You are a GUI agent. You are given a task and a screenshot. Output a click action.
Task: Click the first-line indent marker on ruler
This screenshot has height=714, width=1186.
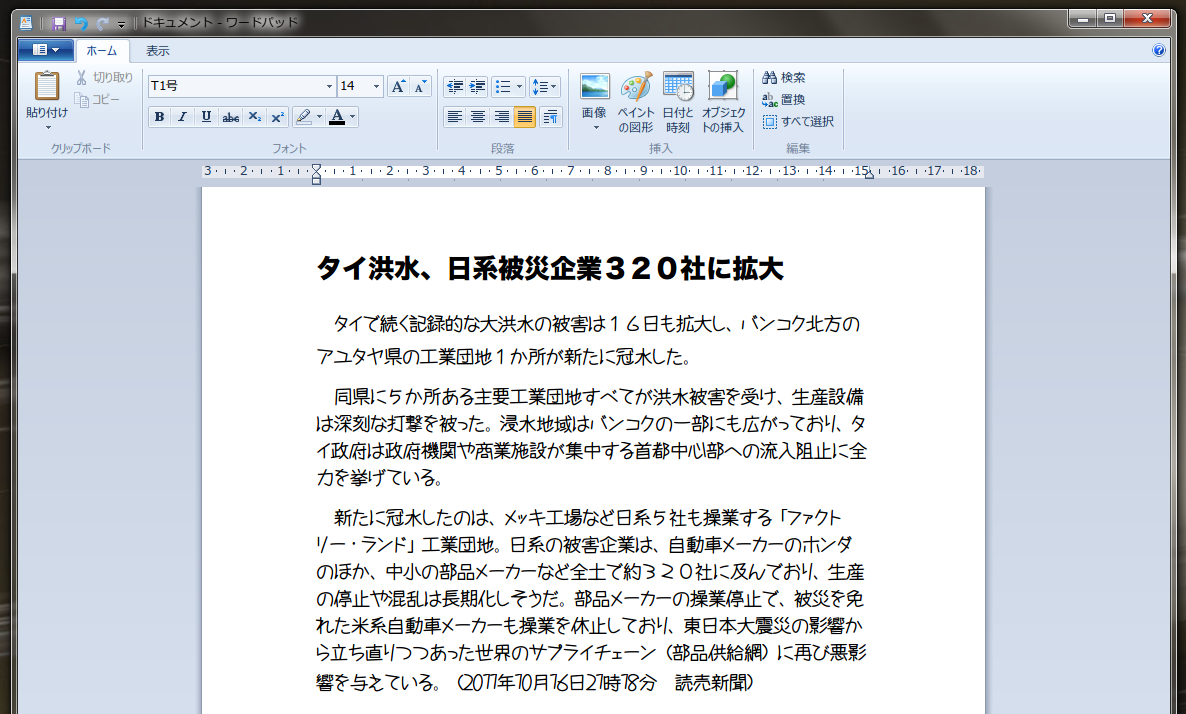tap(316, 168)
